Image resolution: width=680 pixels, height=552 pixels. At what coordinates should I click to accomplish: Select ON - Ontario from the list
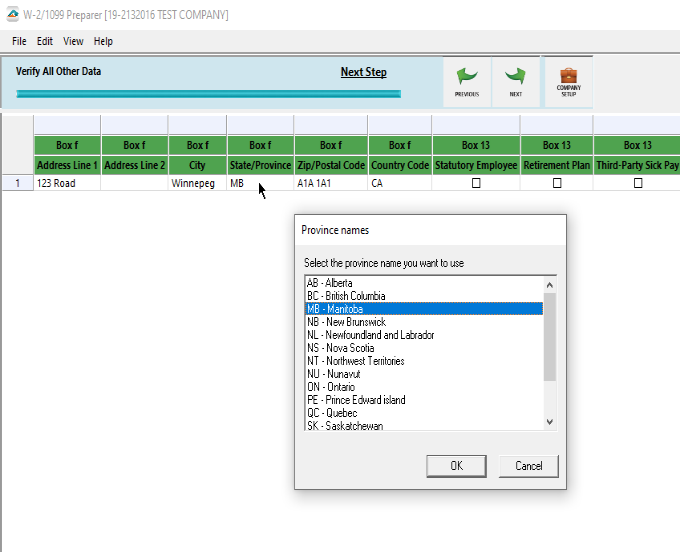click(x=331, y=387)
